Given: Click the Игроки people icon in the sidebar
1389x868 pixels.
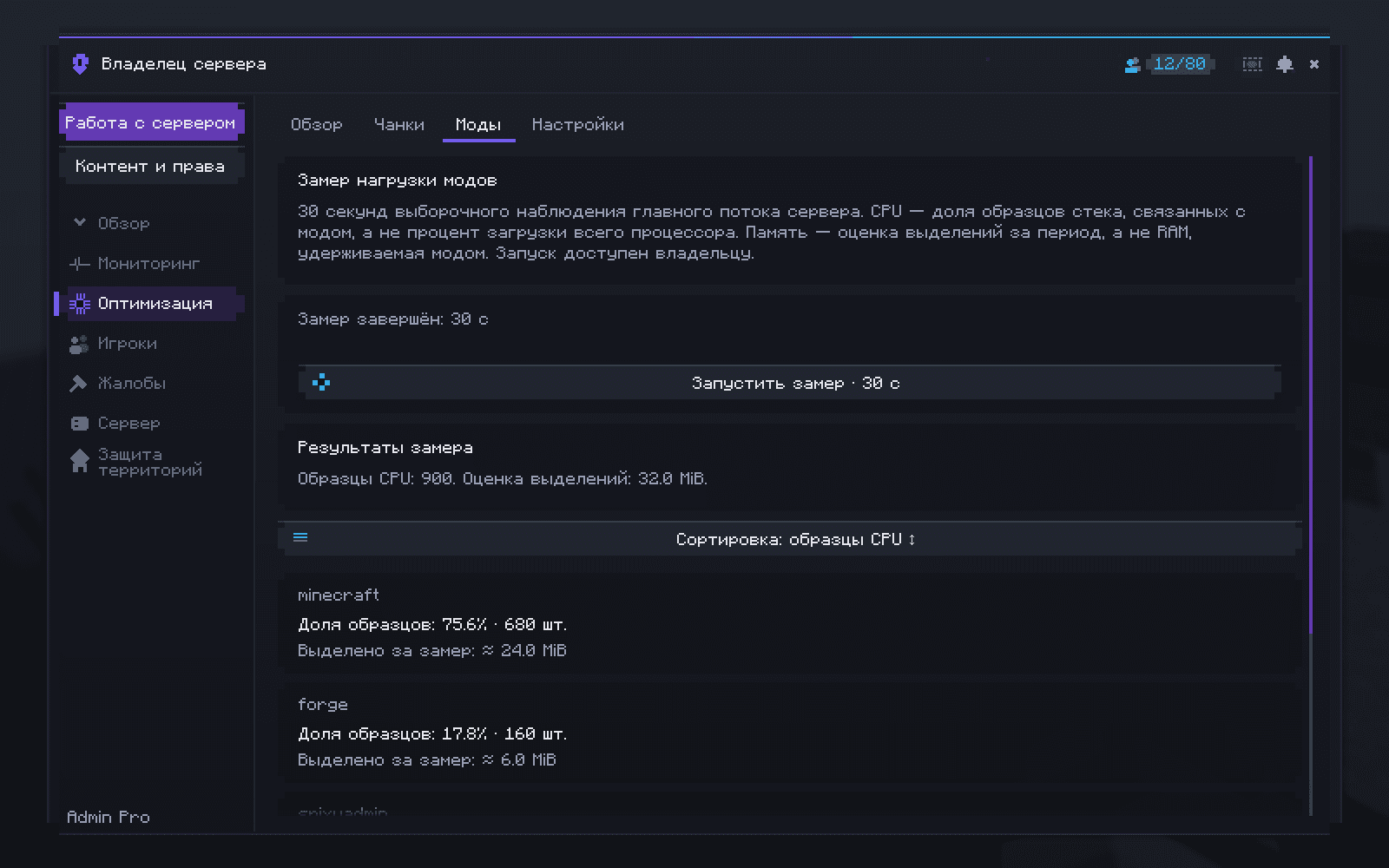Looking at the screenshot, I should [79, 344].
